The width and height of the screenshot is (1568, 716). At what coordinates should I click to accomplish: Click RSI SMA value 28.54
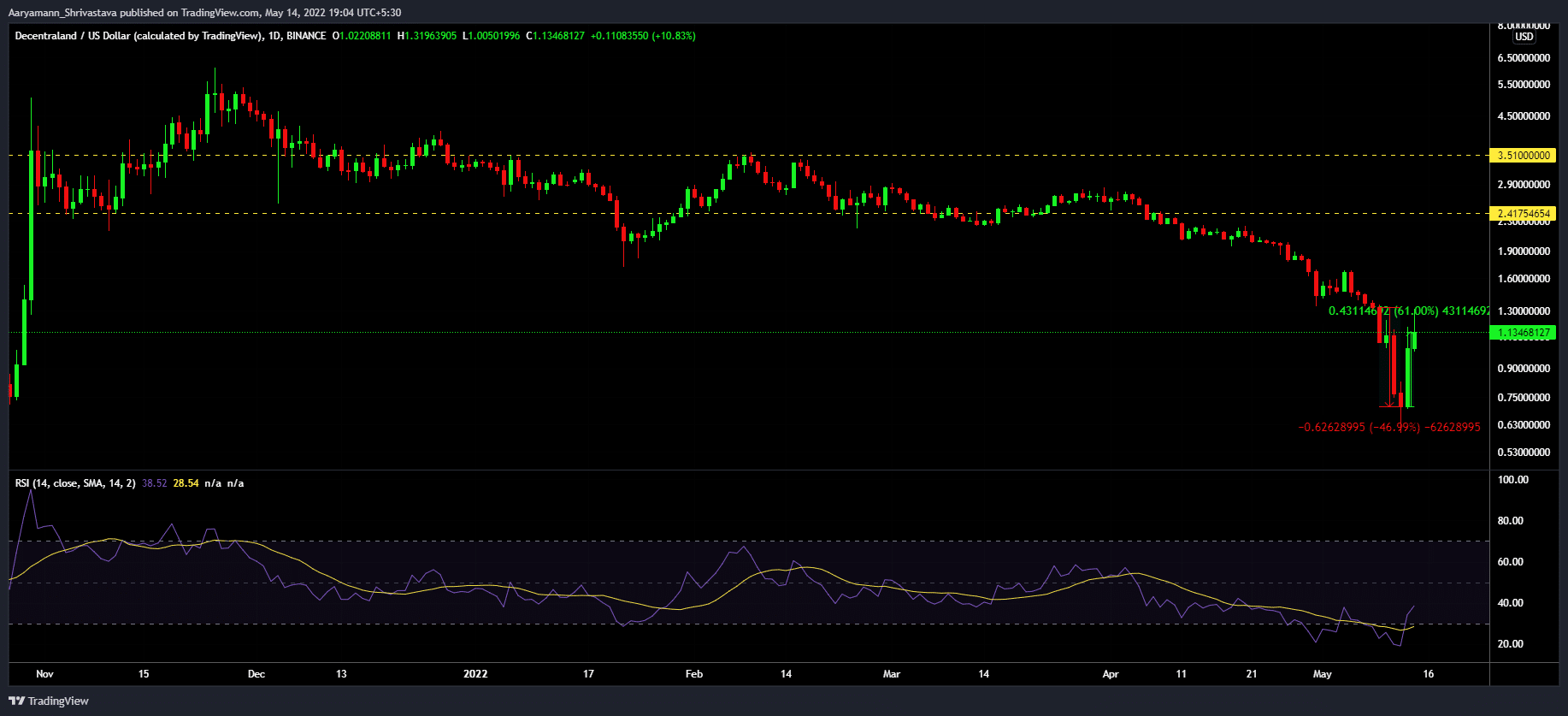pos(186,483)
